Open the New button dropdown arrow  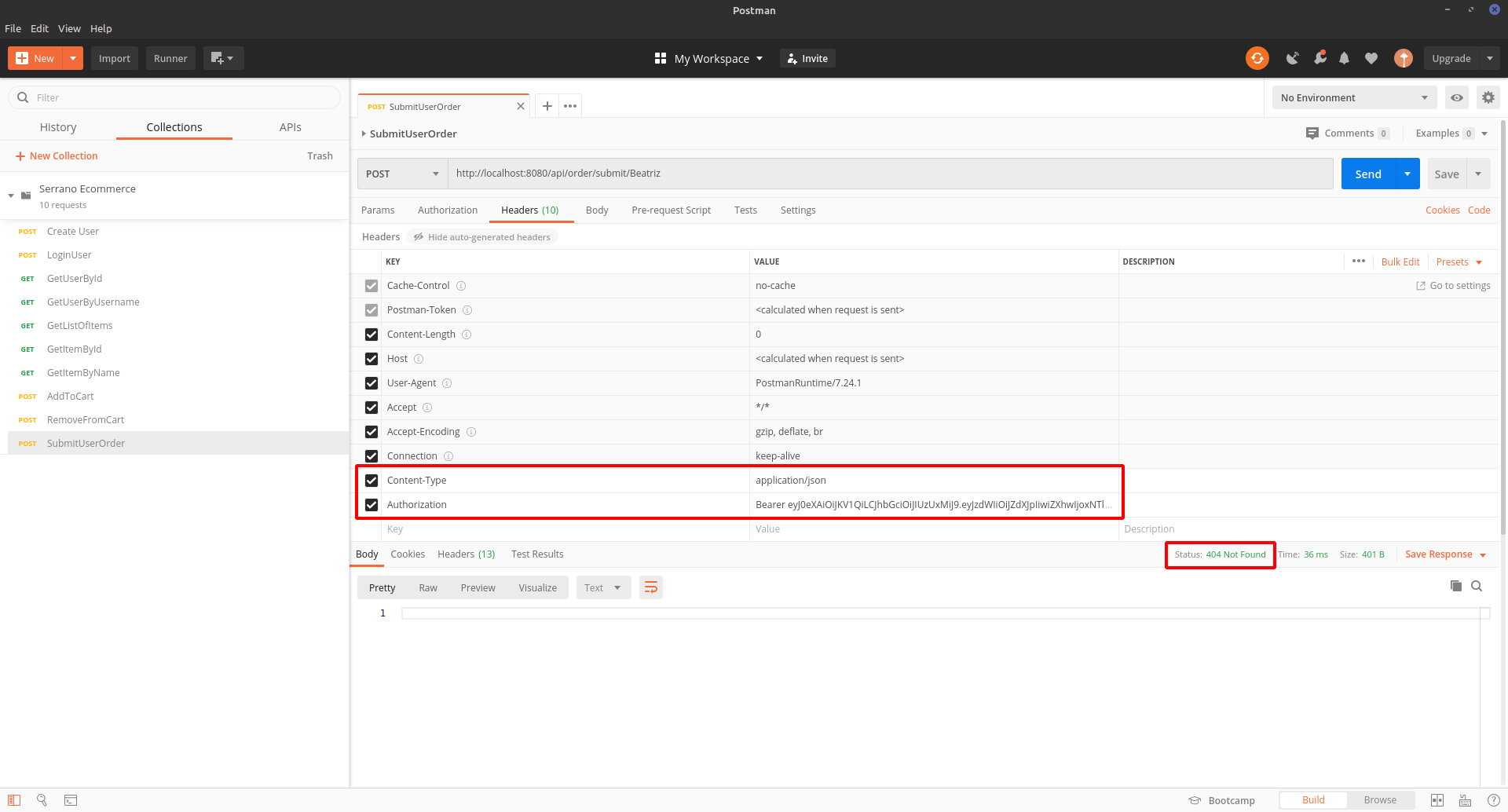coord(73,58)
